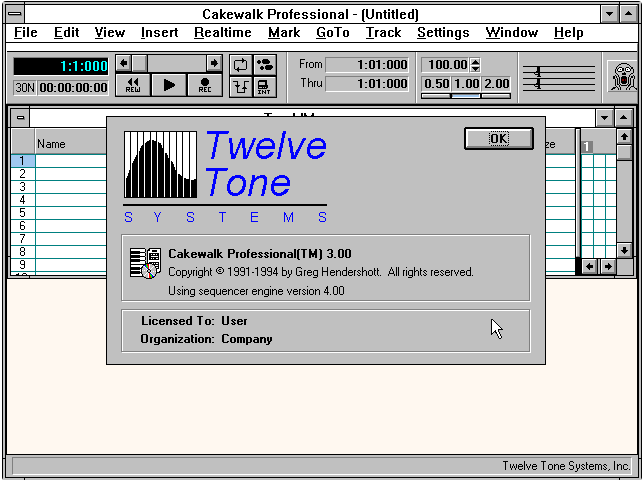
Task: Maximize the main Cakewalk window
Action: point(628,14)
